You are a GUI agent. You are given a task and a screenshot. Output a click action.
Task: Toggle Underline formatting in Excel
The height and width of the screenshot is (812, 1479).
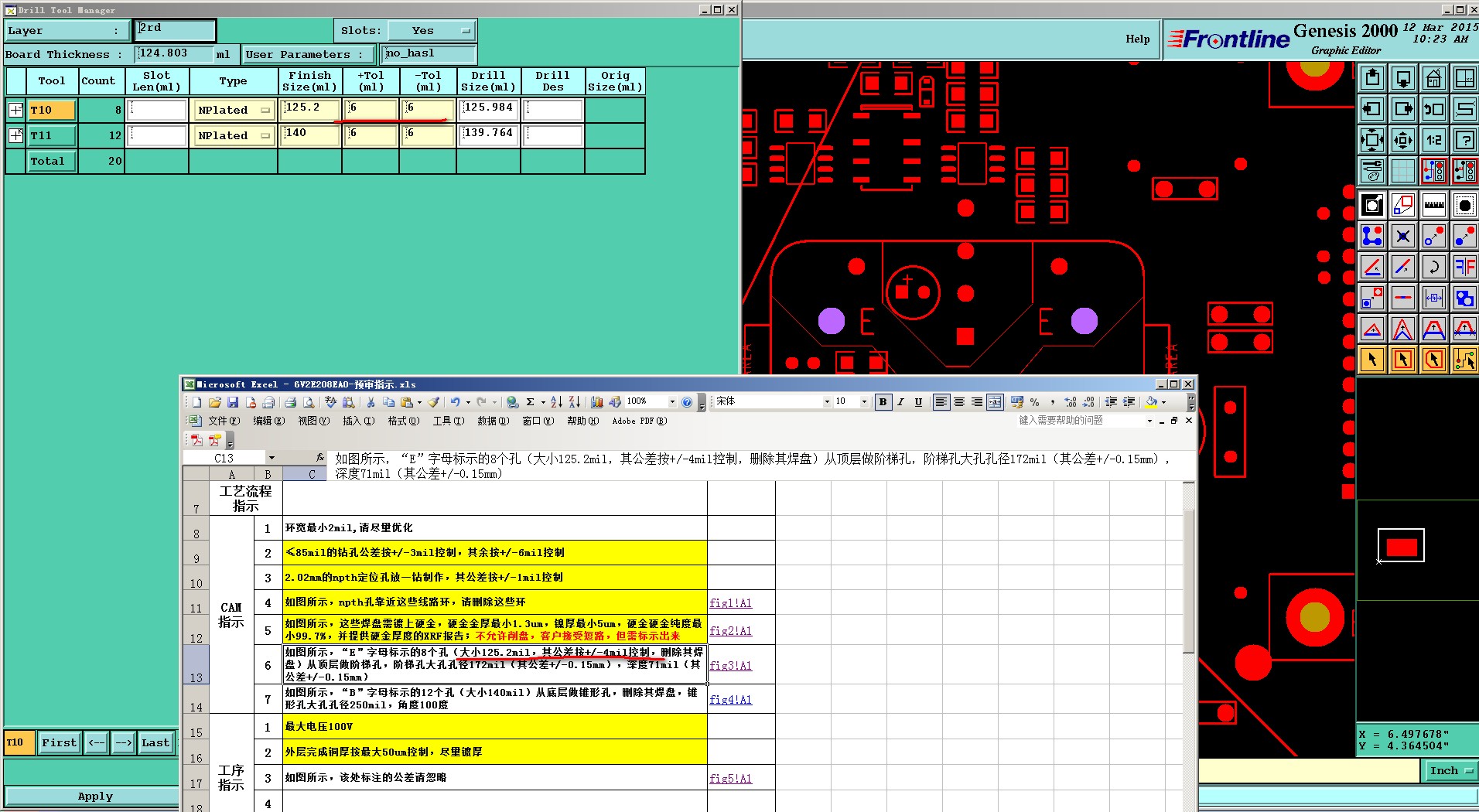918,402
